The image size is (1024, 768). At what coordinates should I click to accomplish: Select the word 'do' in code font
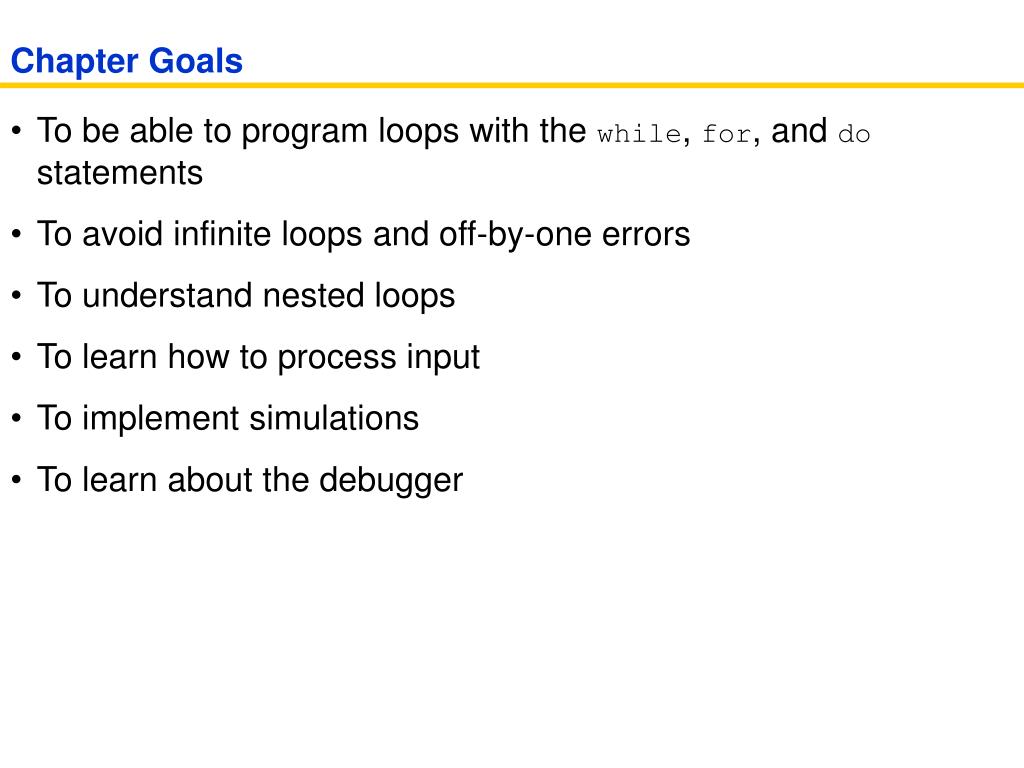click(x=854, y=134)
